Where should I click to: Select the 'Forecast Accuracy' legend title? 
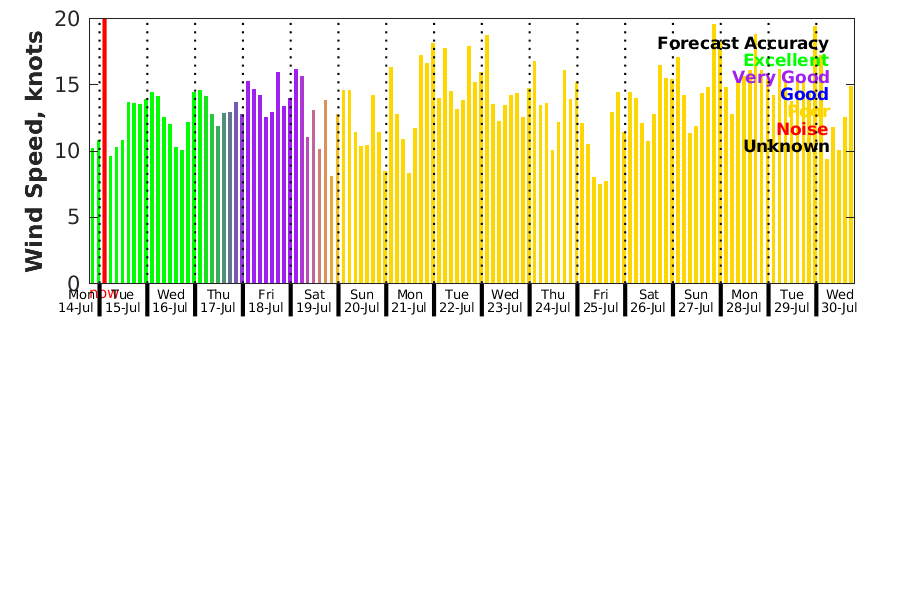[x=743, y=44]
